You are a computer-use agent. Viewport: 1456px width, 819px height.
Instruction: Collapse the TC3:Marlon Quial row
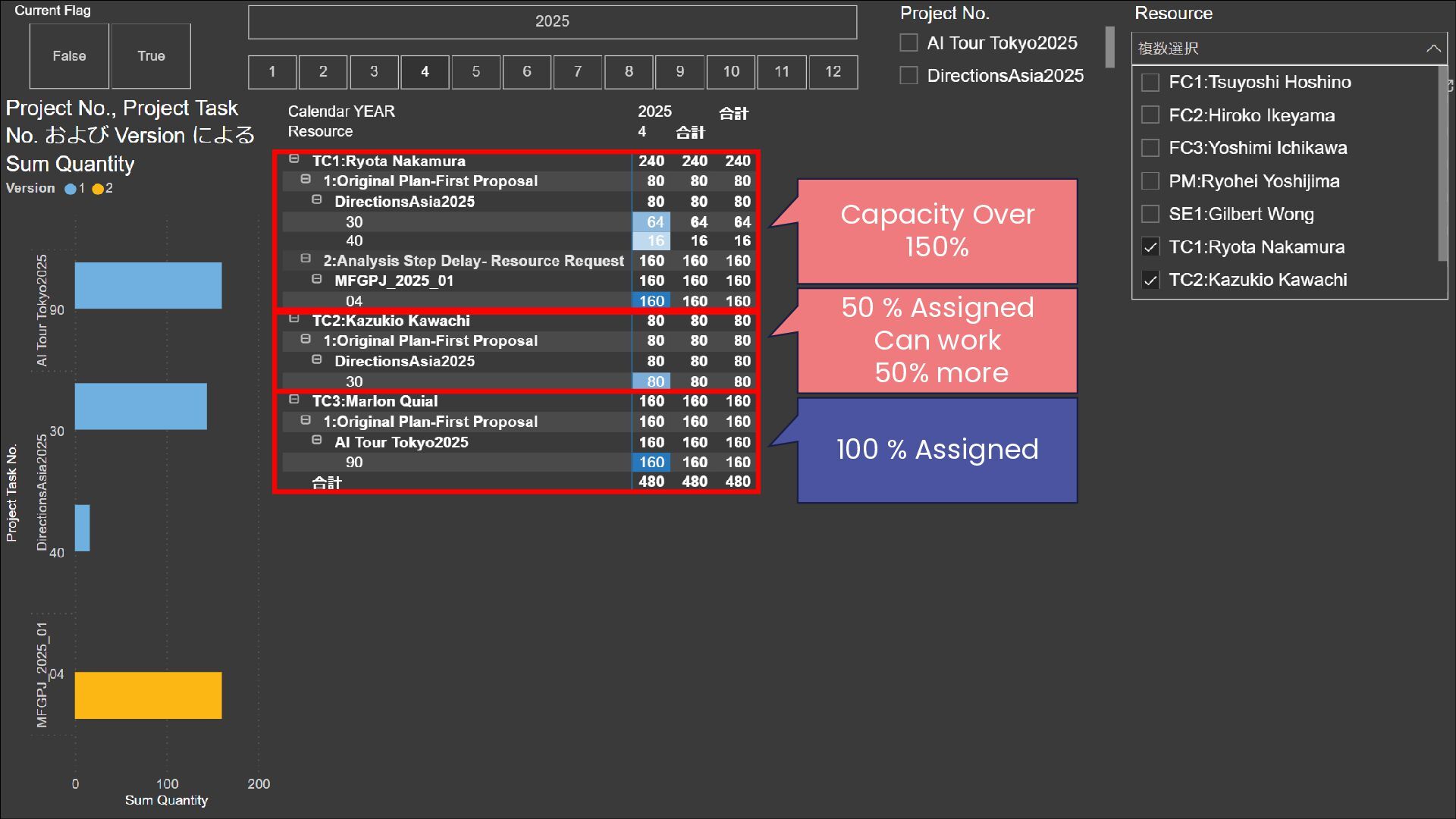tap(294, 400)
